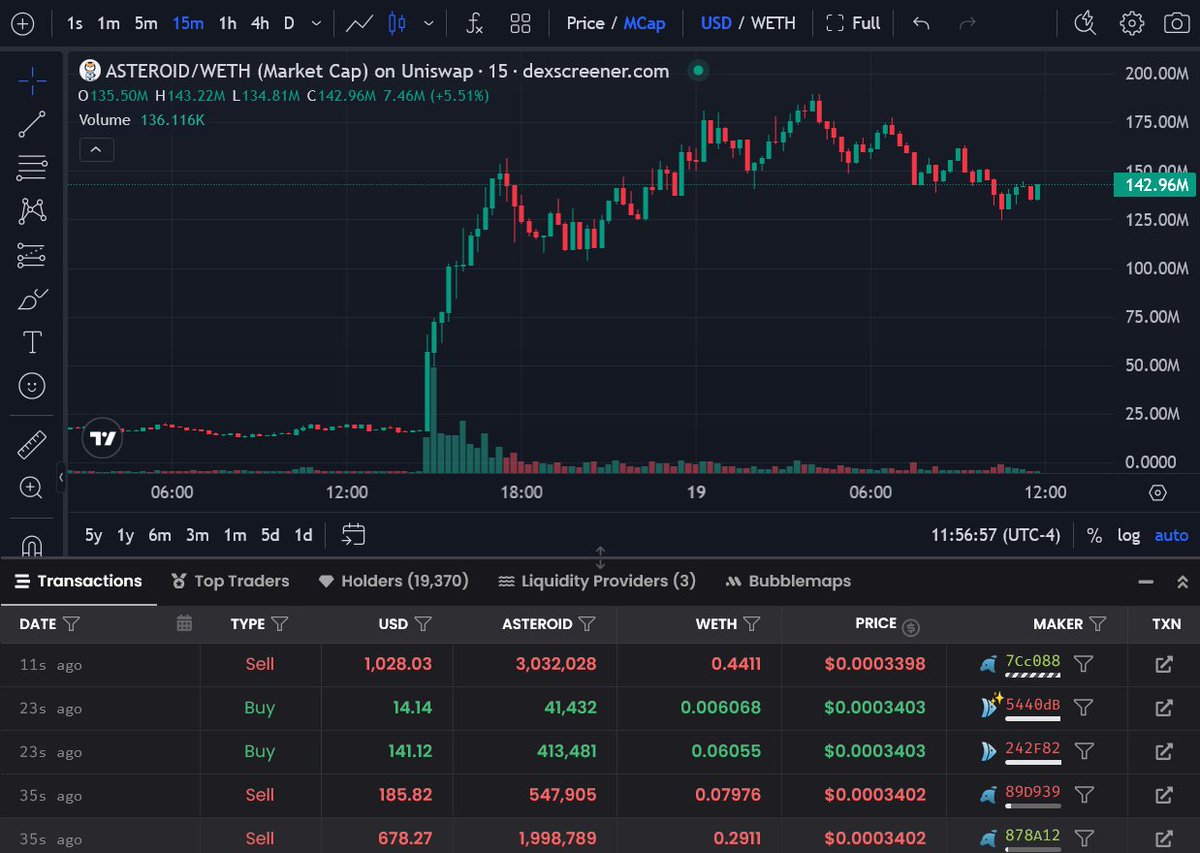The height and width of the screenshot is (853, 1200).
Task: Click the TradingView watermark logo
Action: (101, 438)
